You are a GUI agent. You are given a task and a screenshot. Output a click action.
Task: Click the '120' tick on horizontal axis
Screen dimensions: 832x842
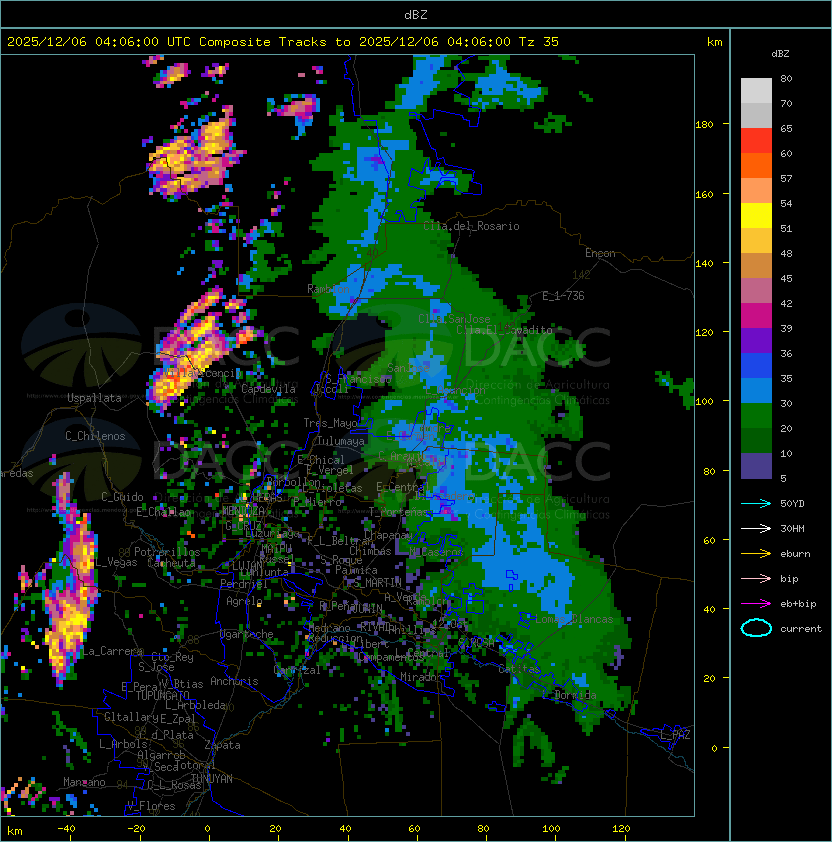[621, 829]
